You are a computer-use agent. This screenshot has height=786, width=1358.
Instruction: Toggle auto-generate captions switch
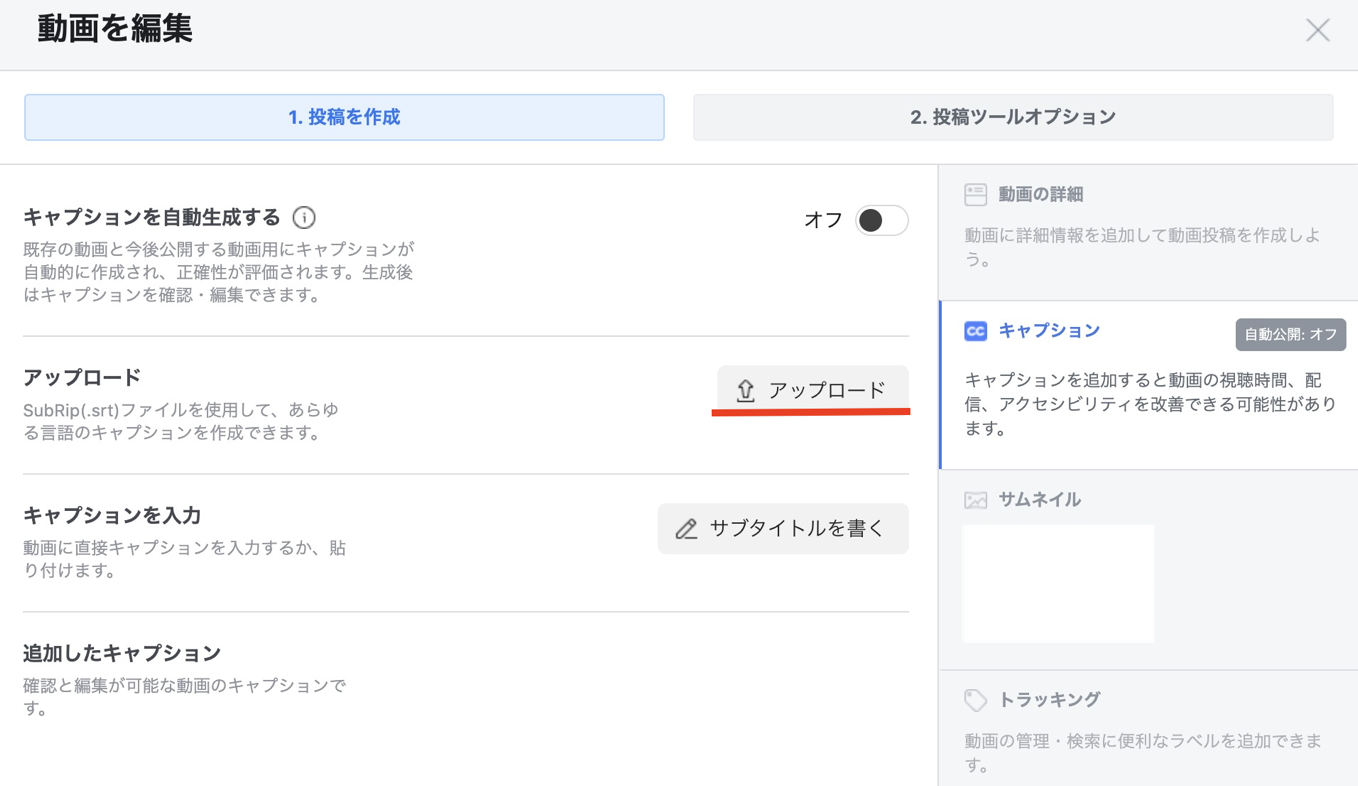click(x=881, y=220)
